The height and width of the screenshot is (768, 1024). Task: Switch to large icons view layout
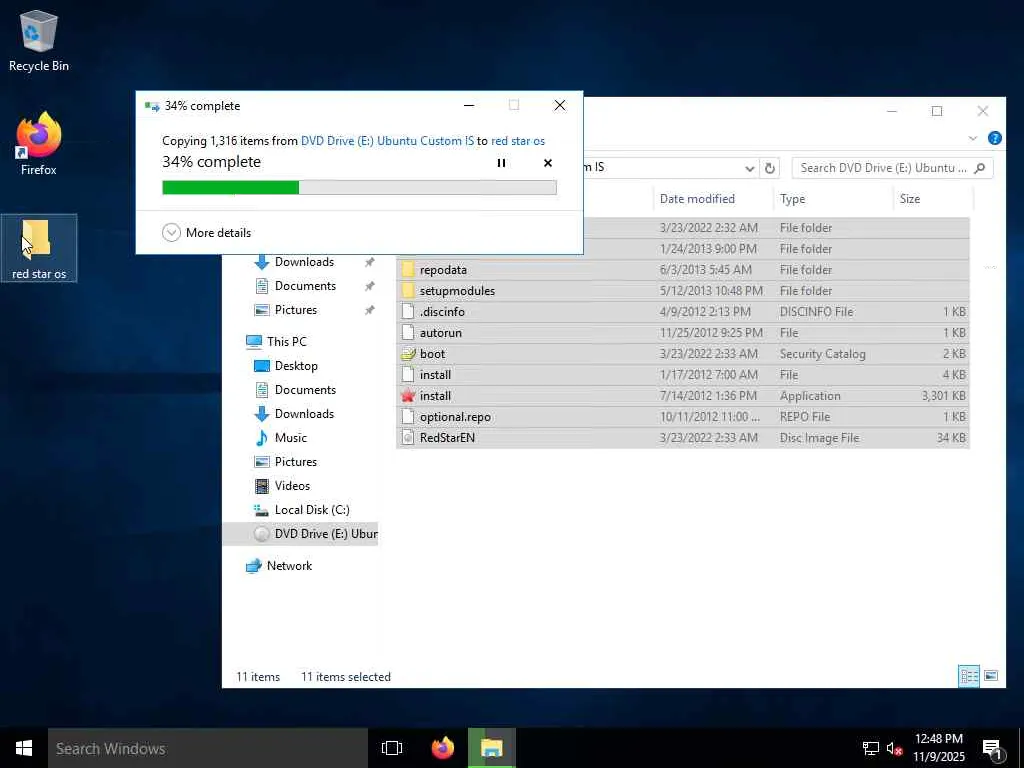click(991, 676)
